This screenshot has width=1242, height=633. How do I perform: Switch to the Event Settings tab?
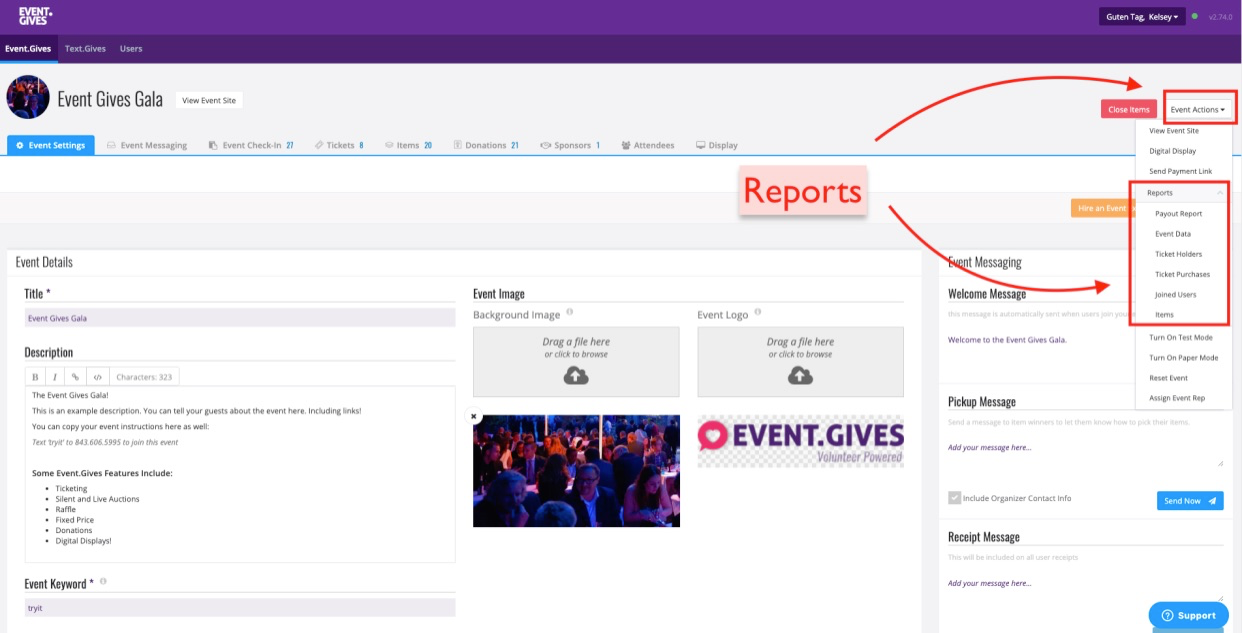coord(51,145)
